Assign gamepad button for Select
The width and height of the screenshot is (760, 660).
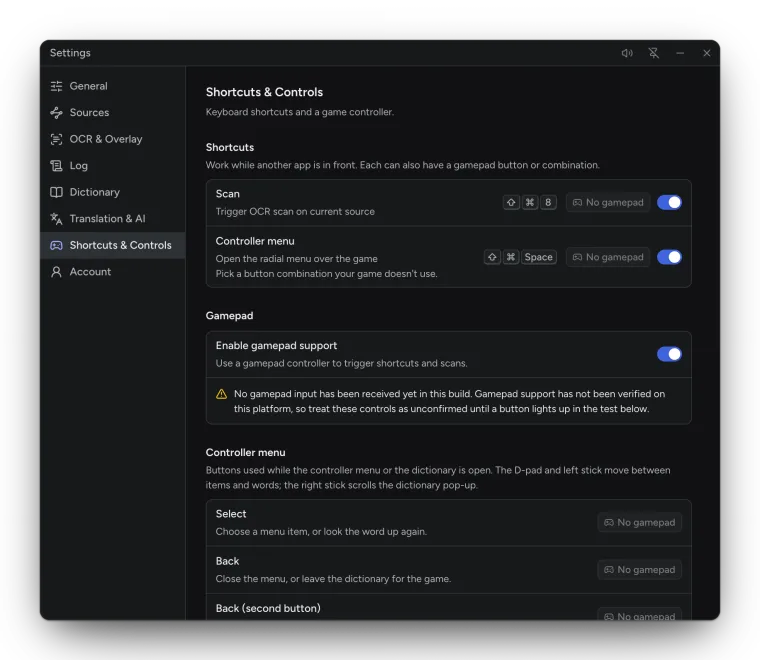(639, 522)
